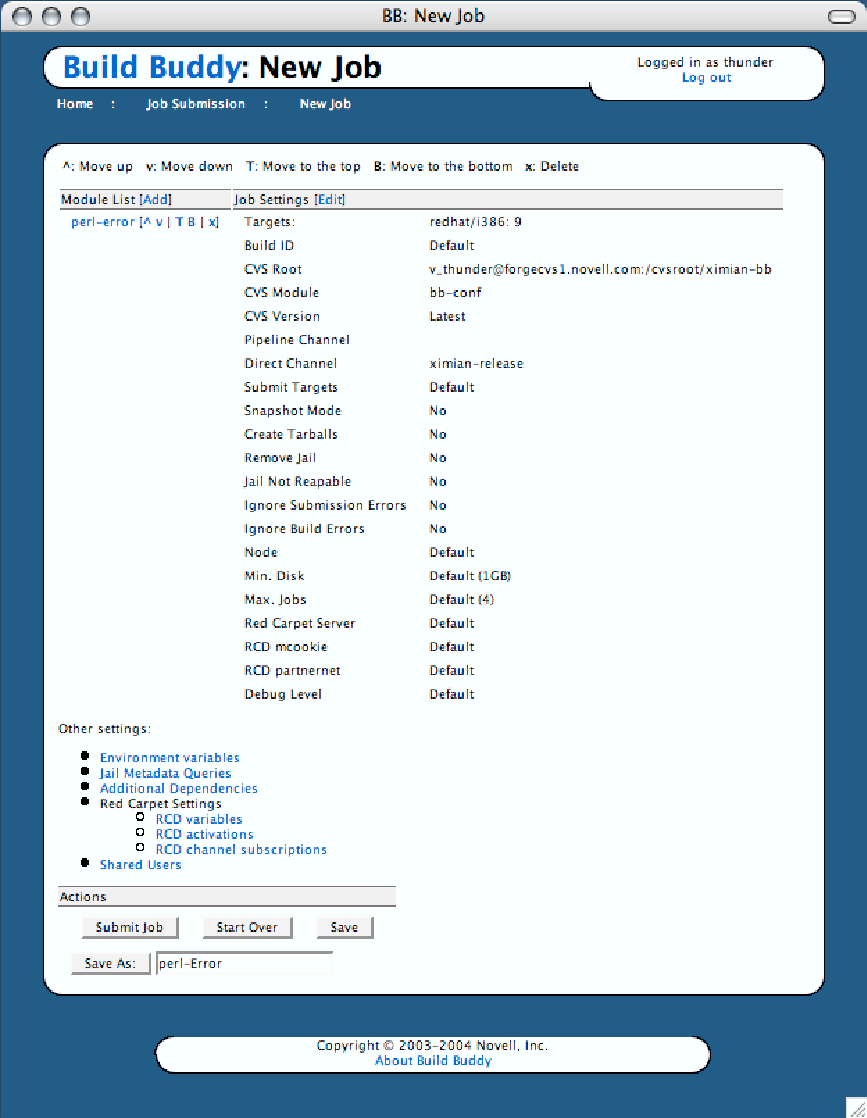Move perl-error to top with T control
This screenshot has width=867, height=1118.
[x=179, y=222]
